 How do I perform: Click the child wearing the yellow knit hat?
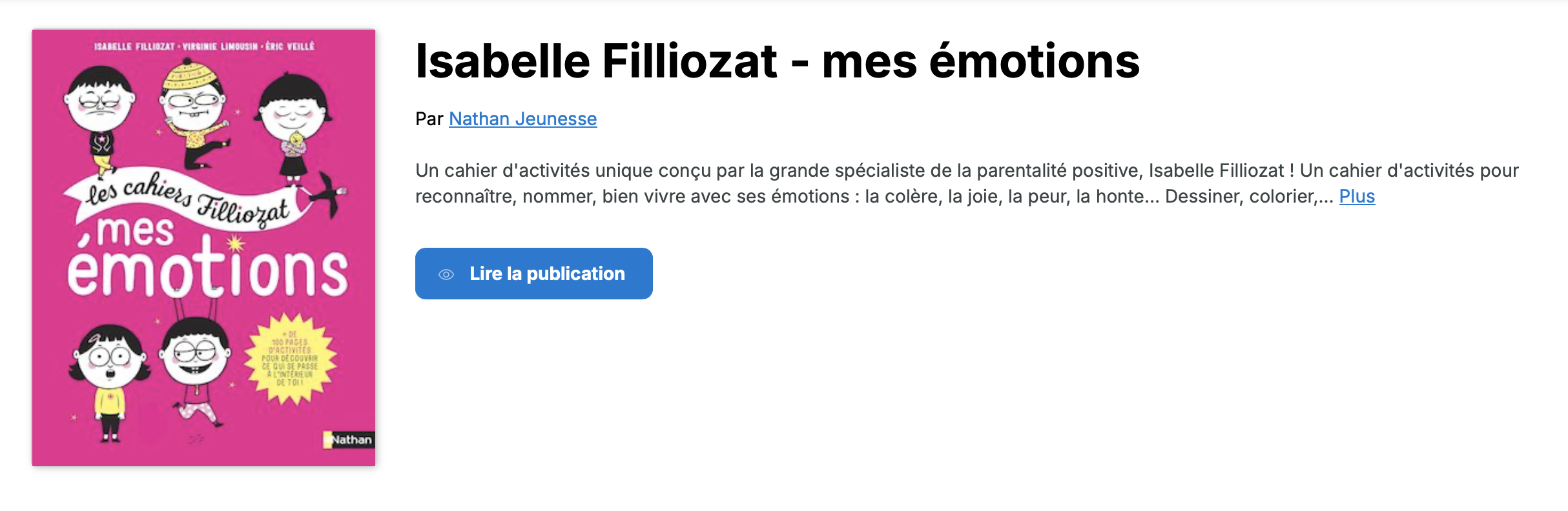(194, 110)
